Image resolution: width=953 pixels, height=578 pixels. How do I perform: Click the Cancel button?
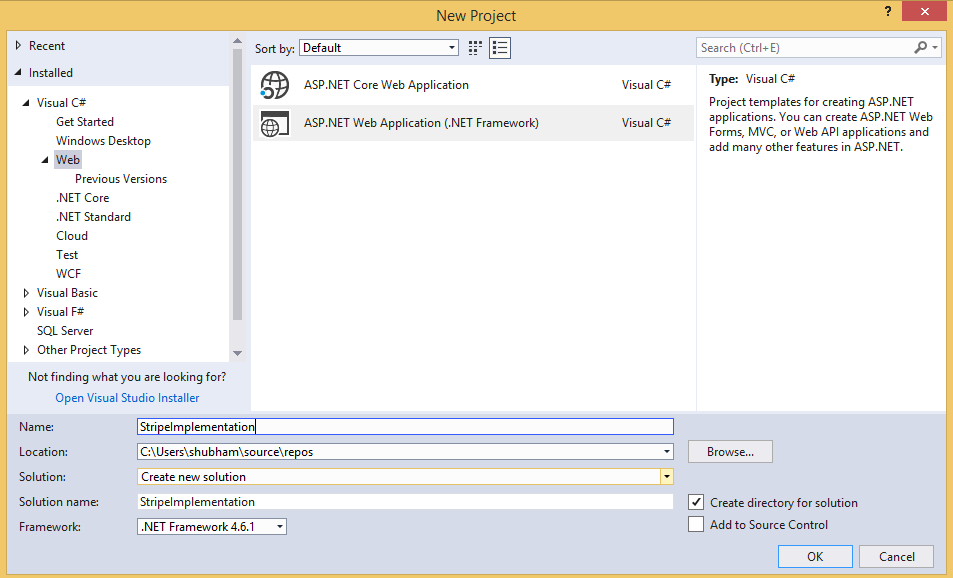896,556
